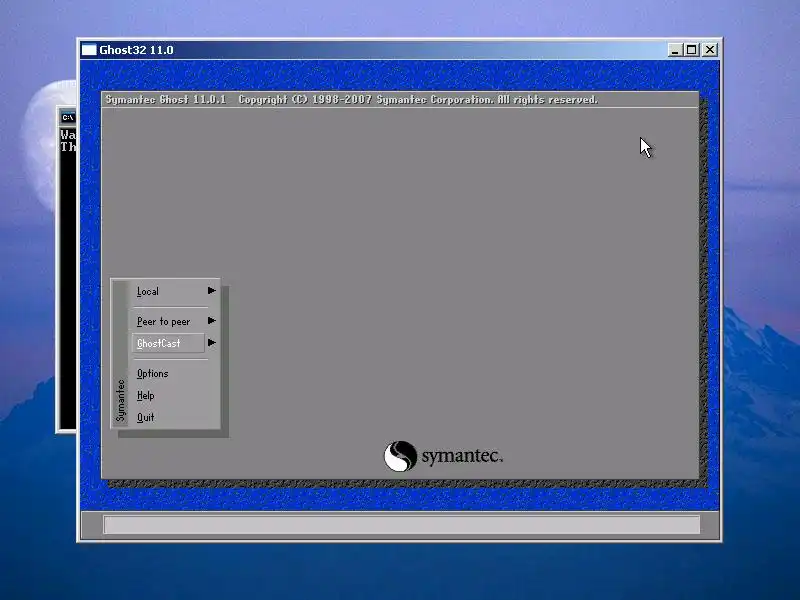This screenshot has width=800, height=600.
Task: Choose Quit from the Ghost menu
Action: pos(145,417)
